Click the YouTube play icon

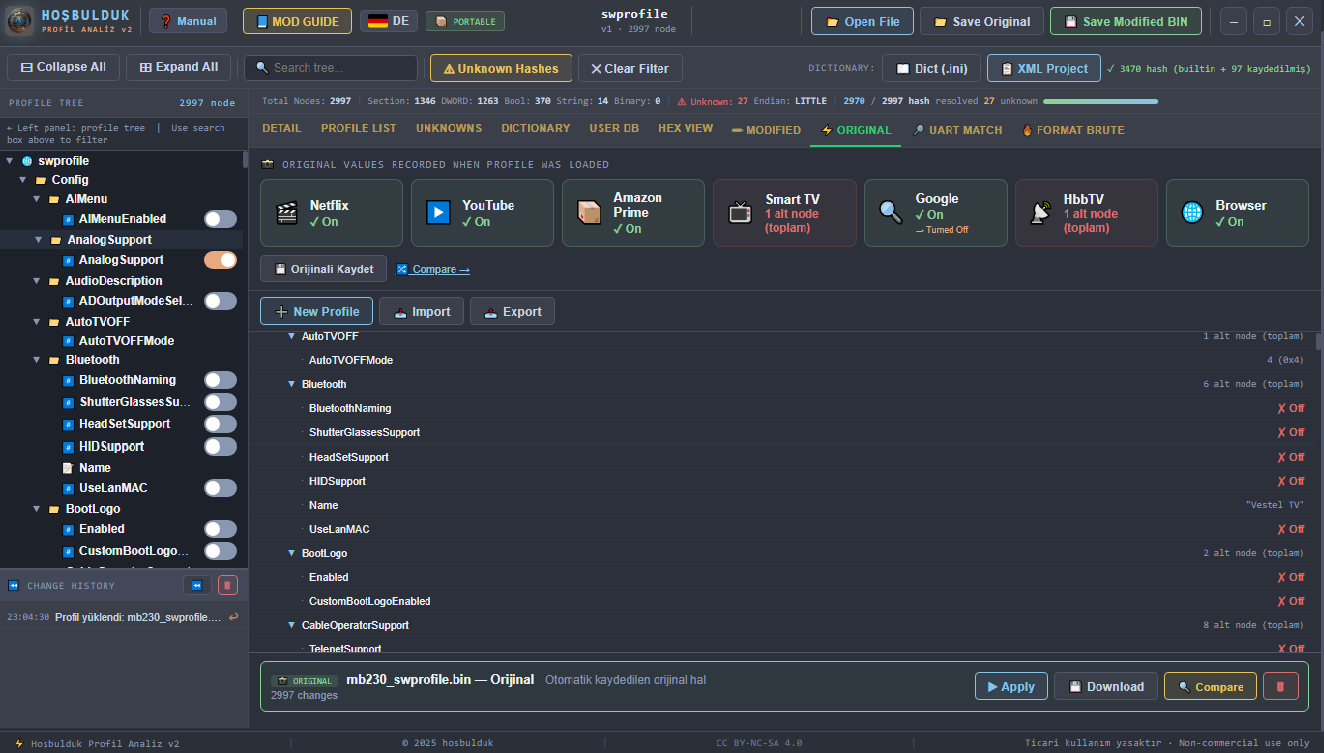[438, 212]
